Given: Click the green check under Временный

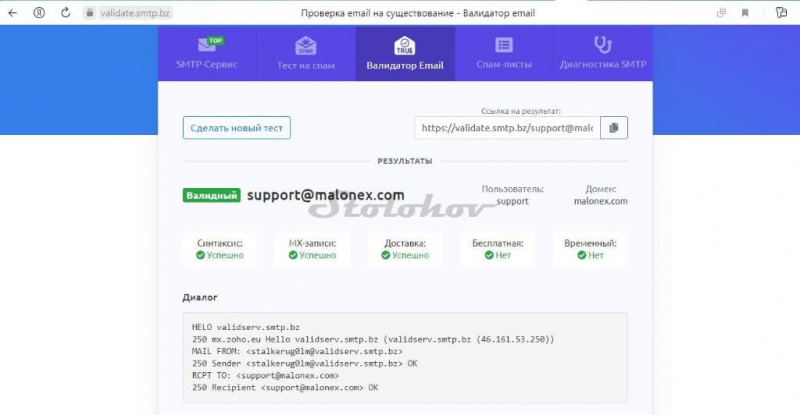Looking at the screenshot, I should coord(582,255).
